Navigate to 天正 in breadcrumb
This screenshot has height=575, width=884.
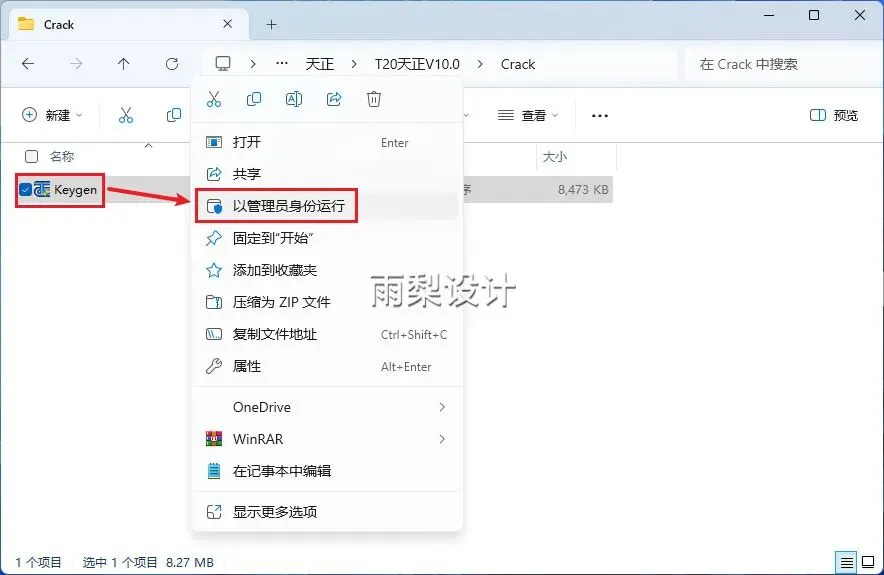320,64
